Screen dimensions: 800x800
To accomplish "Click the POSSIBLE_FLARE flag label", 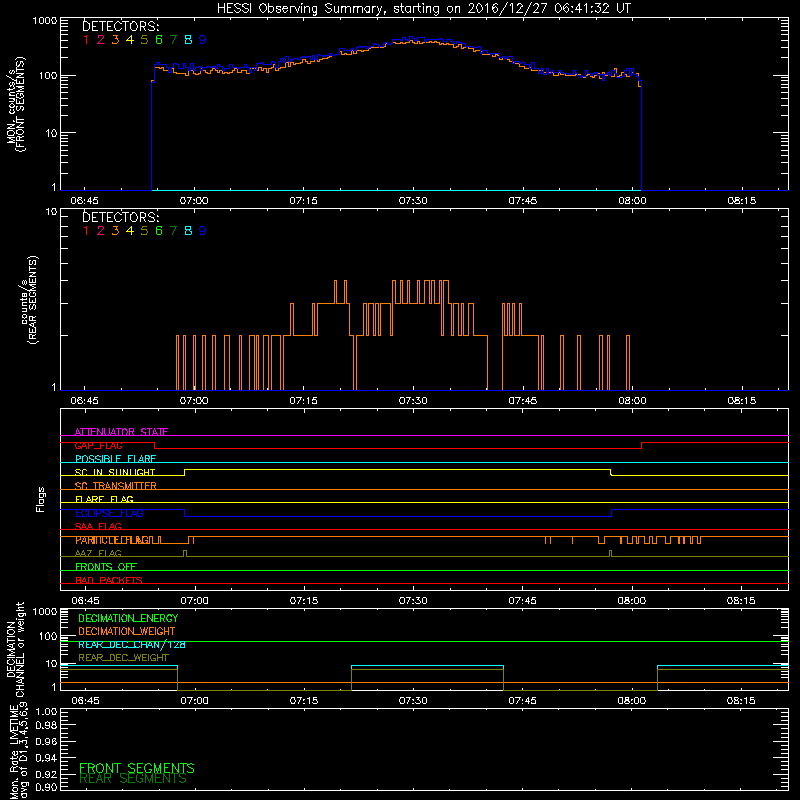I will (x=115, y=459).
